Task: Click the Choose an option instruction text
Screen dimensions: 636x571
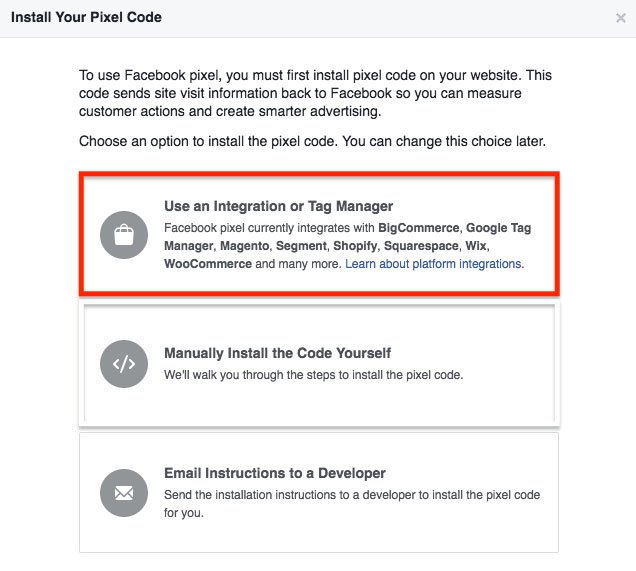Action: coord(312,141)
